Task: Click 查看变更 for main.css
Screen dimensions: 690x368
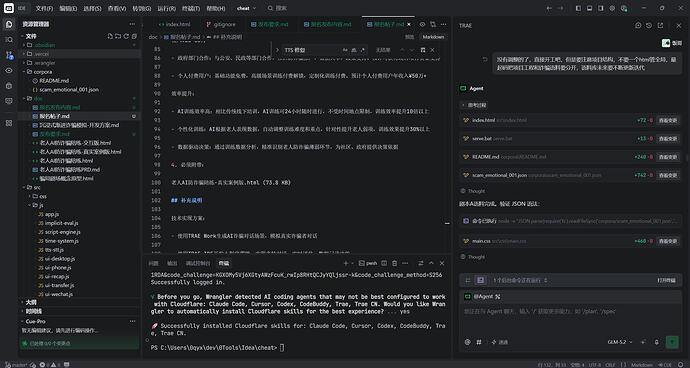Action: point(668,241)
